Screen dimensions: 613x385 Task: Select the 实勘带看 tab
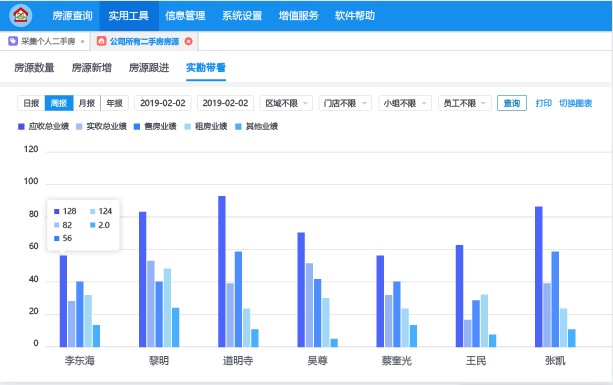pos(206,68)
